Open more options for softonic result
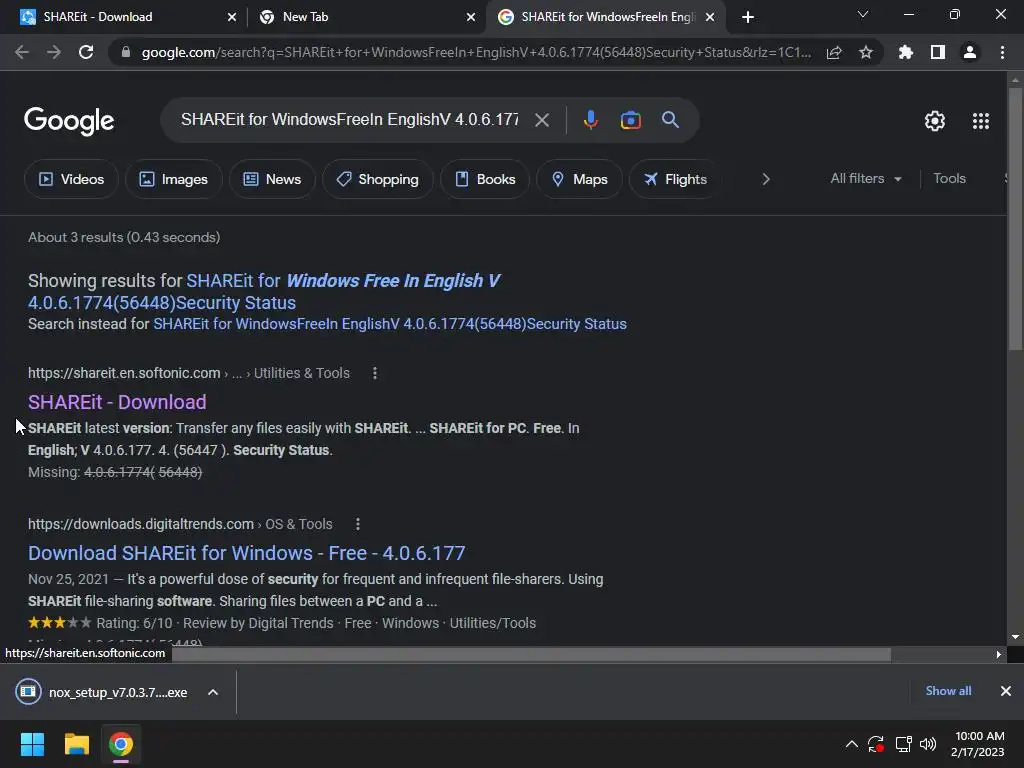The height and width of the screenshot is (768, 1024). click(x=375, y=374)
